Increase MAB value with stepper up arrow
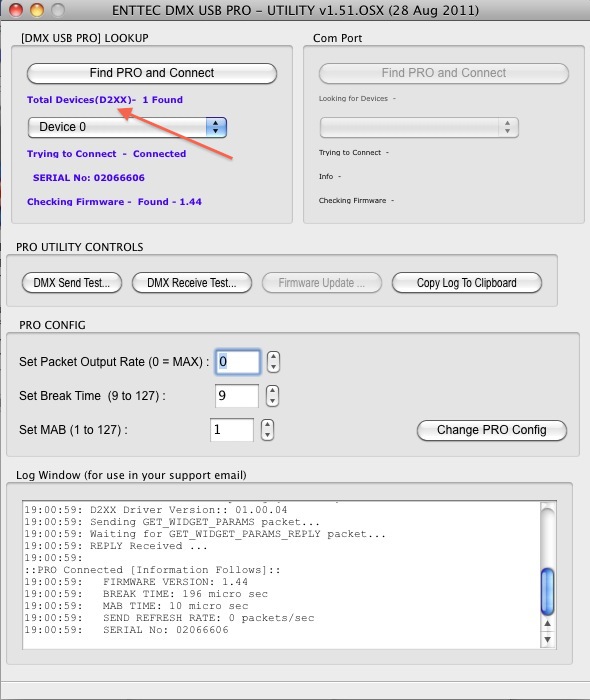 [267, 425]
